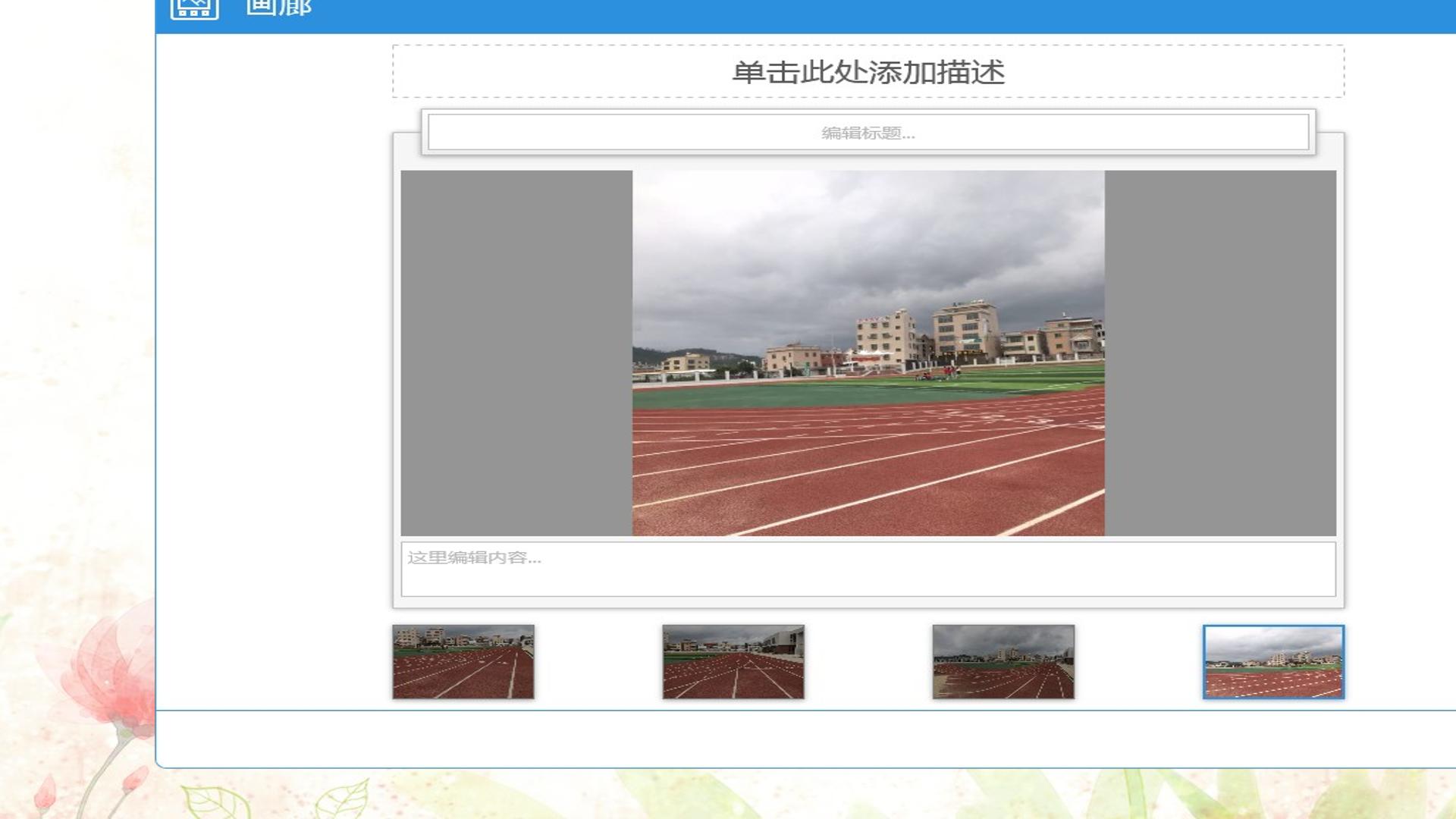This screenshot has width=1456, height=819.
Task: Click the highlighted fourth thumbnail
Action: (1273, 661)
